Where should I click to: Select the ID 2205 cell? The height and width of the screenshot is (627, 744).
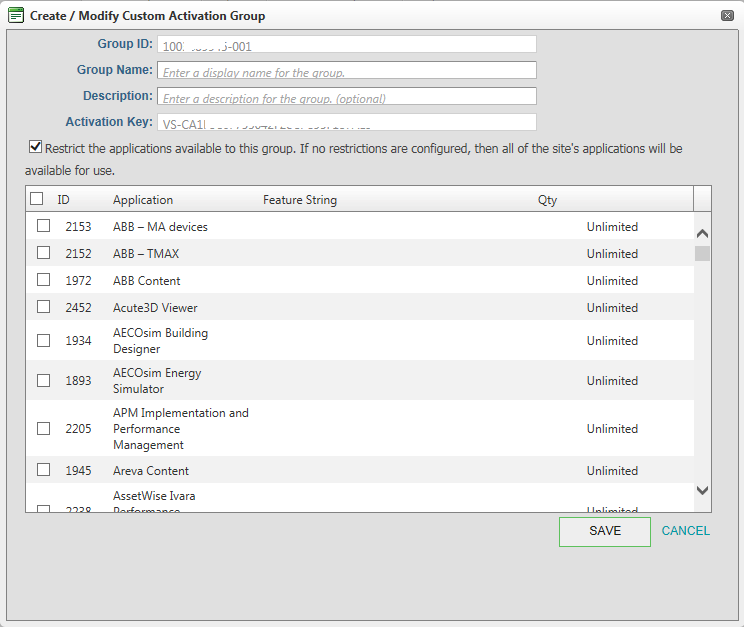(78, 429)
